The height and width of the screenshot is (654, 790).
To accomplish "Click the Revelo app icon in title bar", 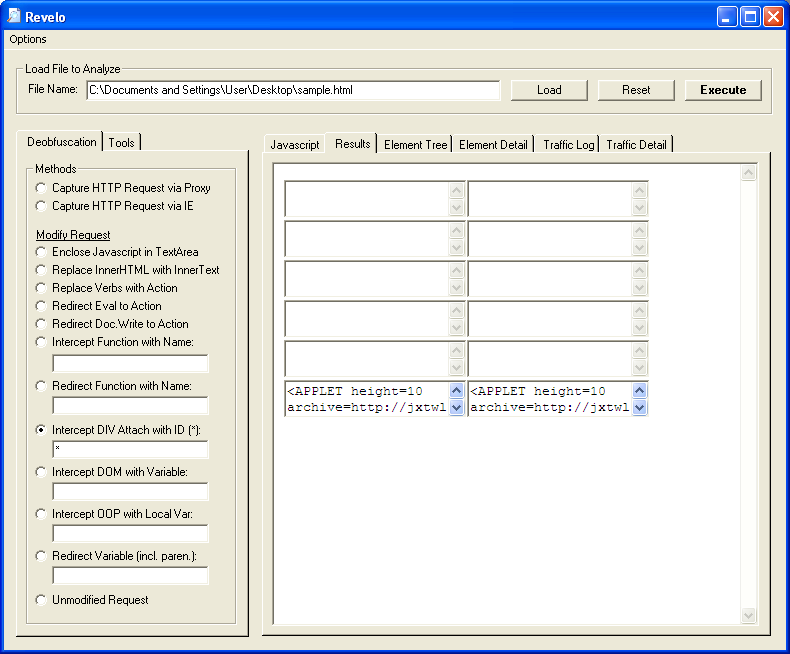I will point(14,17).
